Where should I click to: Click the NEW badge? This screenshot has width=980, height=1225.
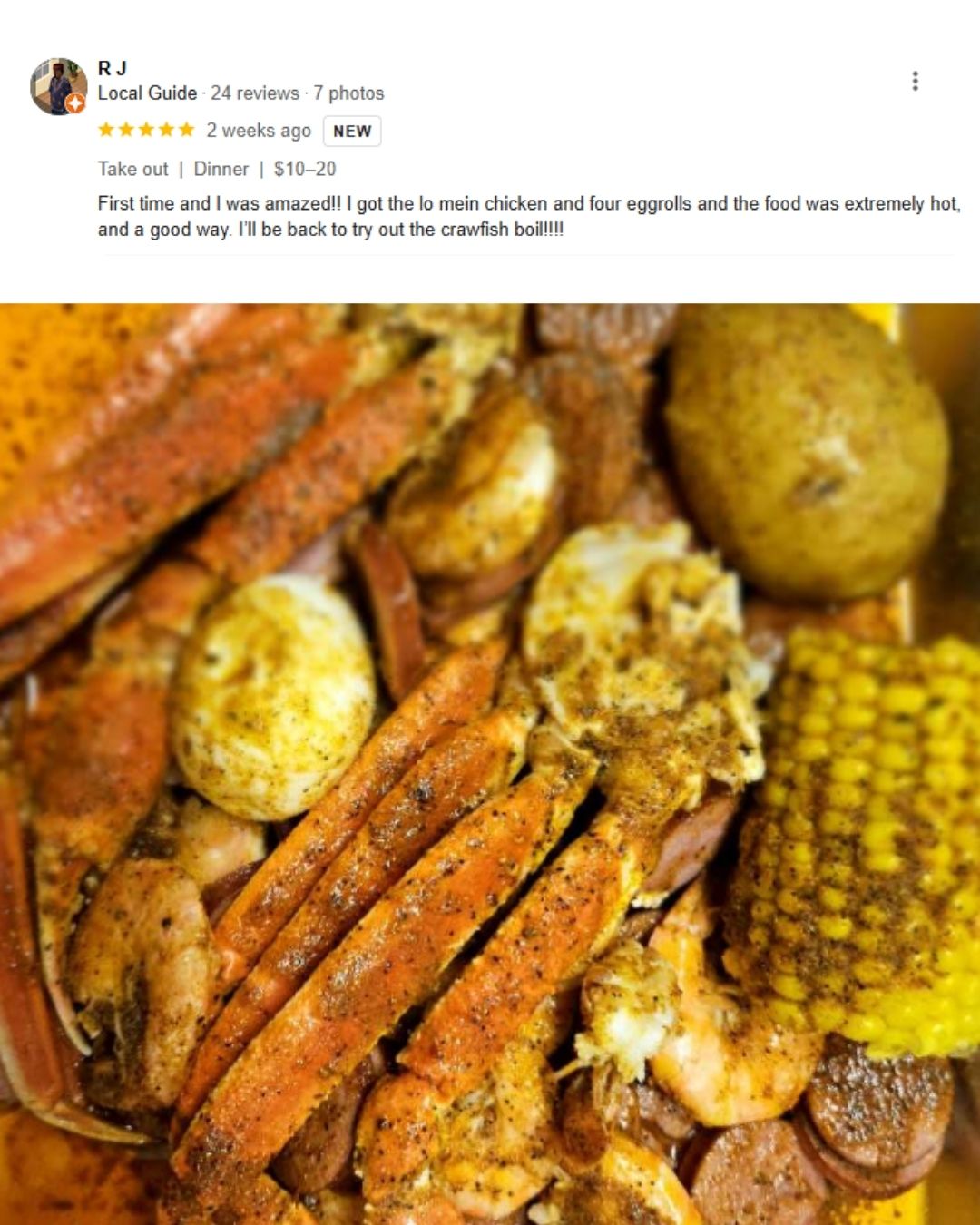point(352,131)
